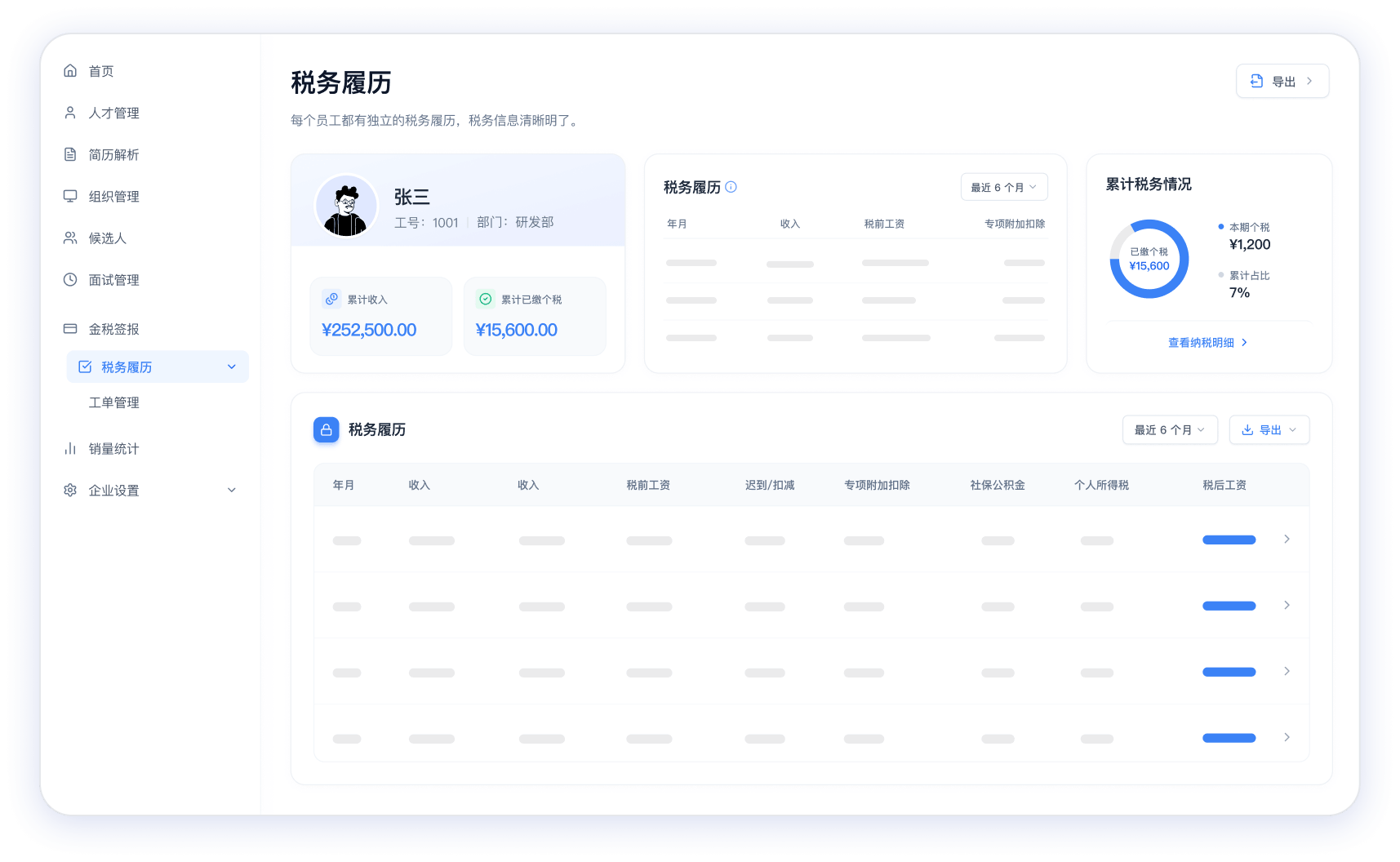Click the edit icon beside sidebar 税务履历

click(85, 367)
